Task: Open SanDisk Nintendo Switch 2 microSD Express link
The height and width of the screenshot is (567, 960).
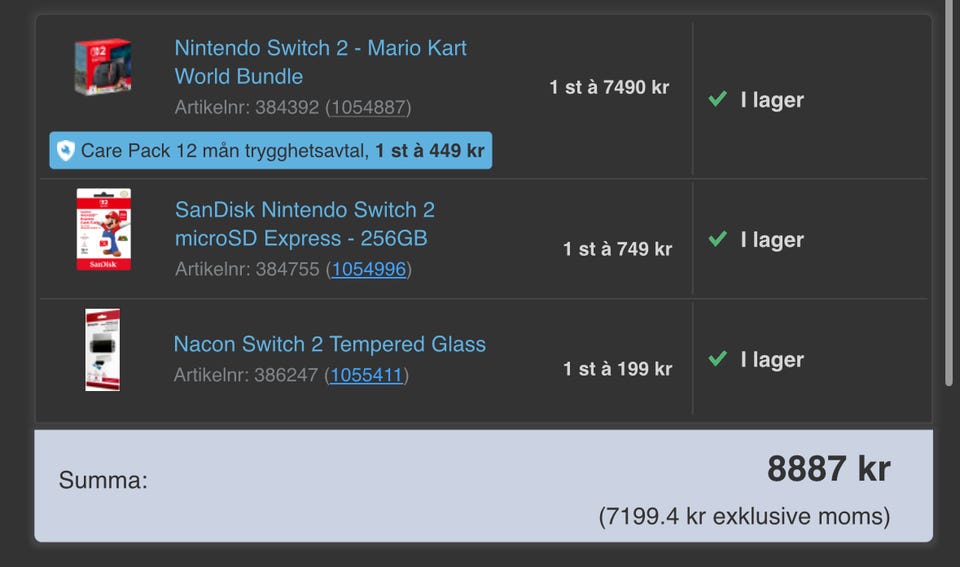Action: [x=304, y=224]
